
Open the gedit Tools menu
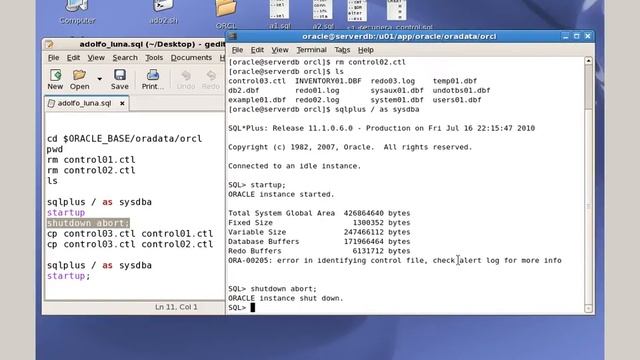[x=154, y=58]
